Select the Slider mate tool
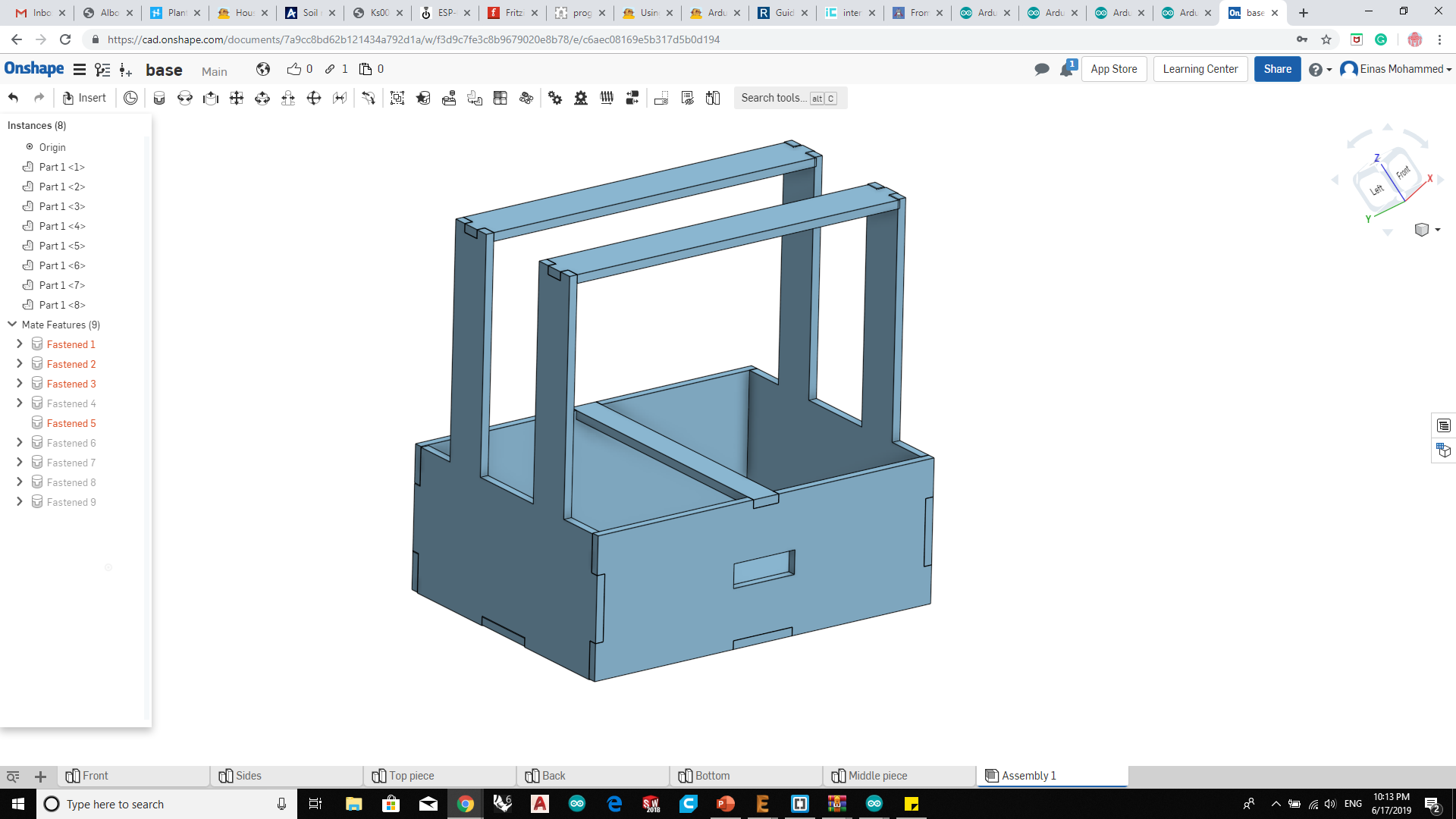This screenshot has width=1456, height=819. (x=211, y=98)
